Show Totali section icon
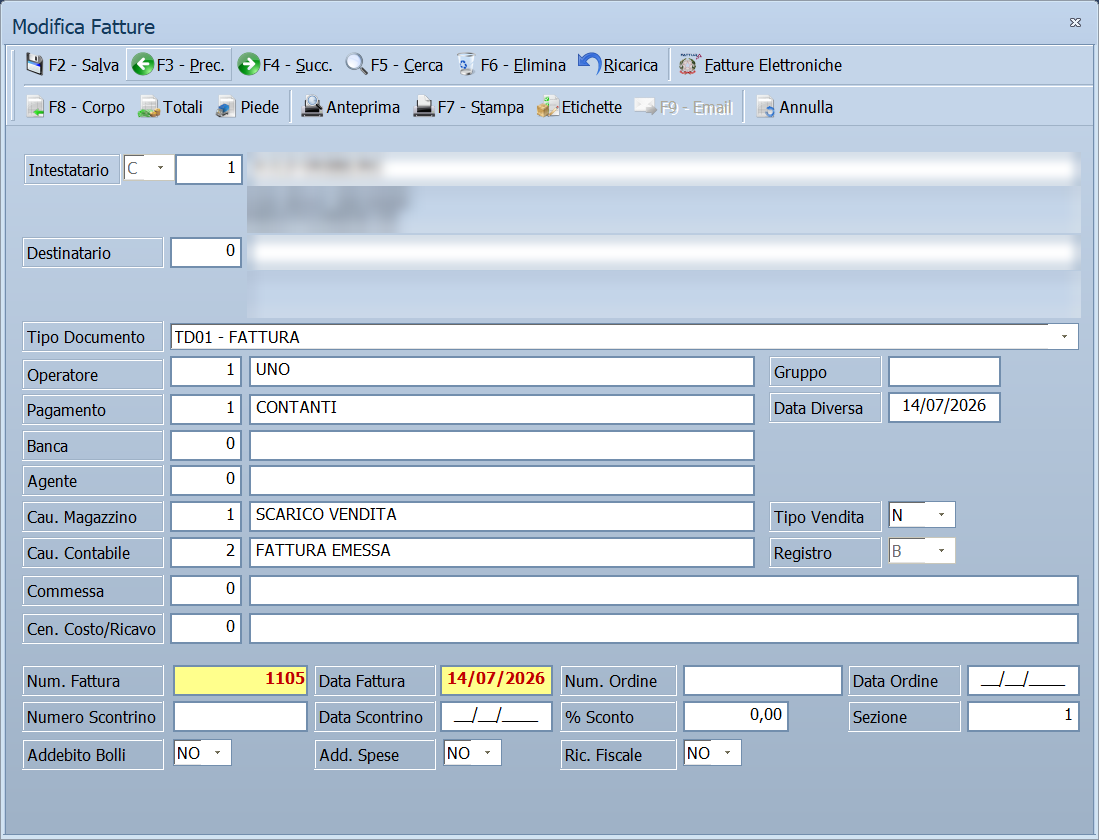The height and width of the screenshot is (840, 1099). coord(149,107)
